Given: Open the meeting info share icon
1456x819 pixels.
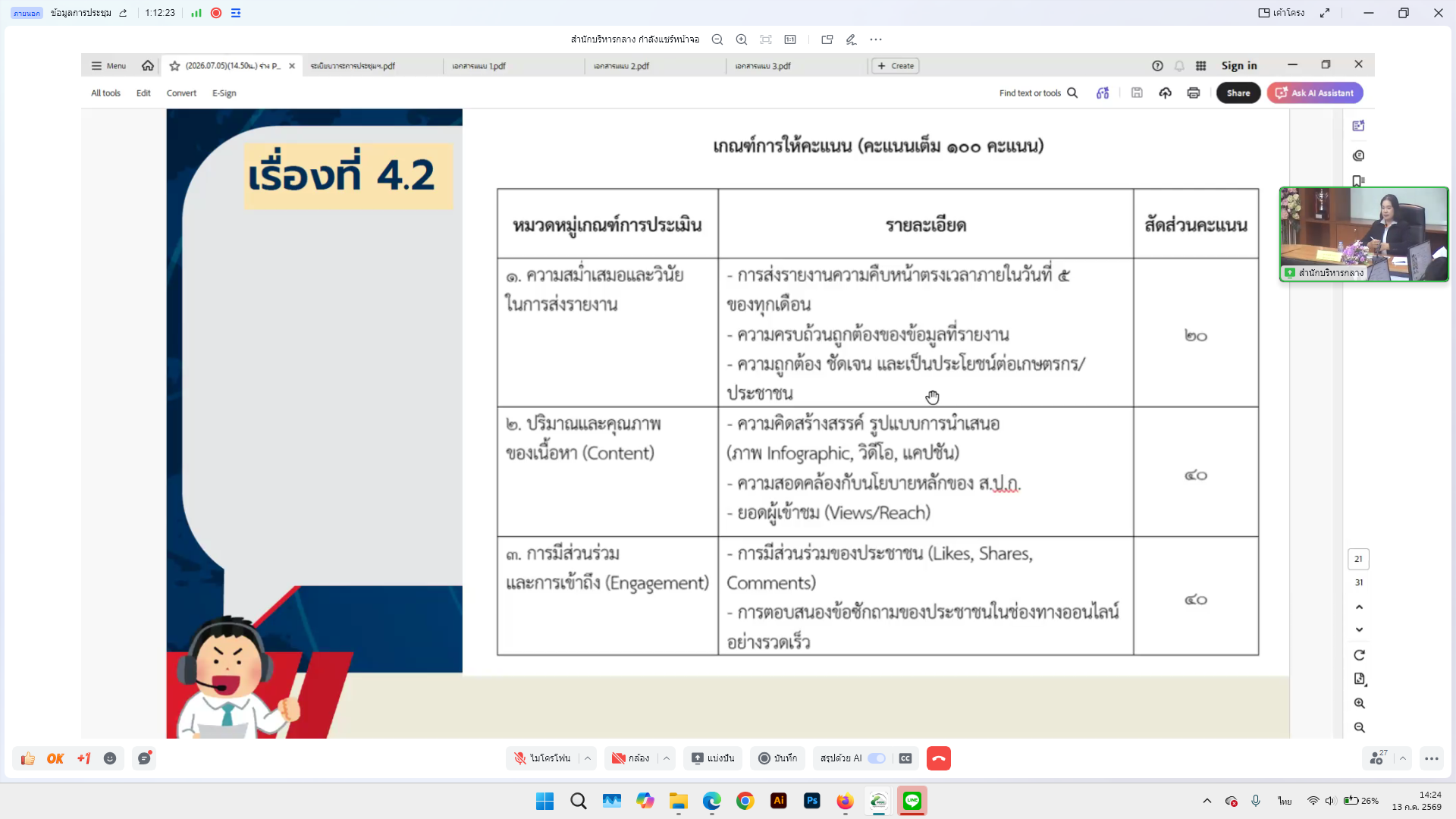Looking at the screenshot, I should click(123, 13).
